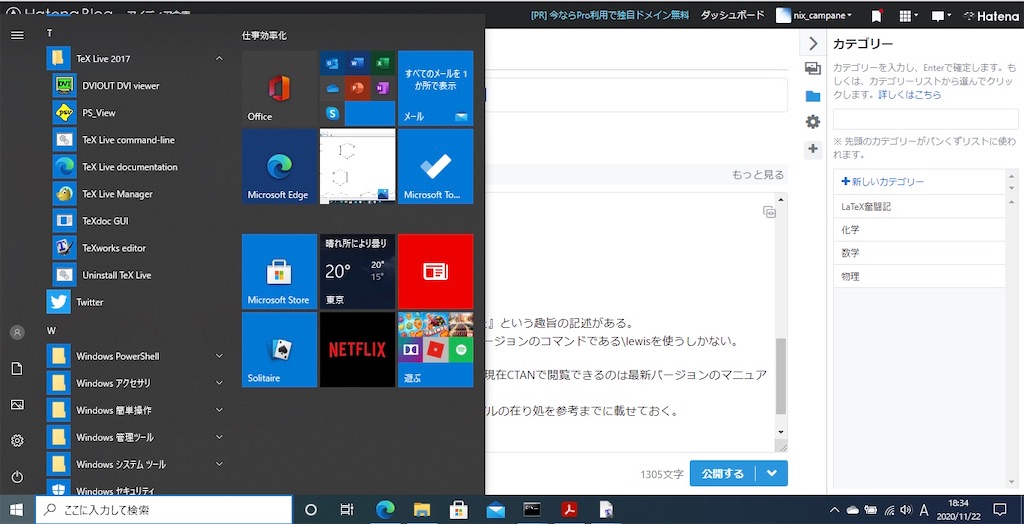
Task: Open Microsoft To Do tile
Action: click(436, 167)
